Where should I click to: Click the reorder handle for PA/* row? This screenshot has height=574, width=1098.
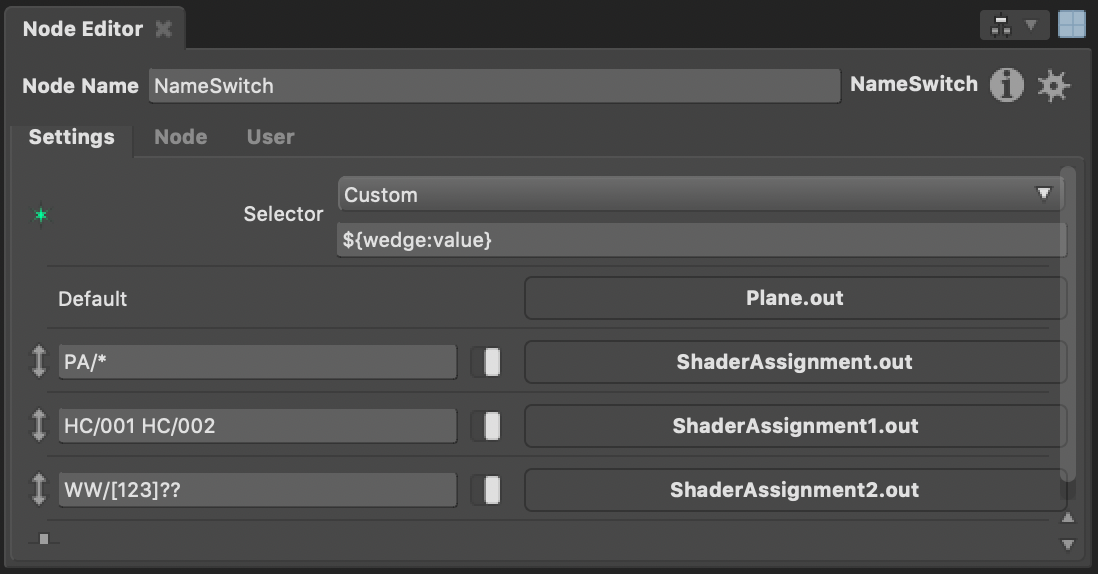tap(39, 361)
